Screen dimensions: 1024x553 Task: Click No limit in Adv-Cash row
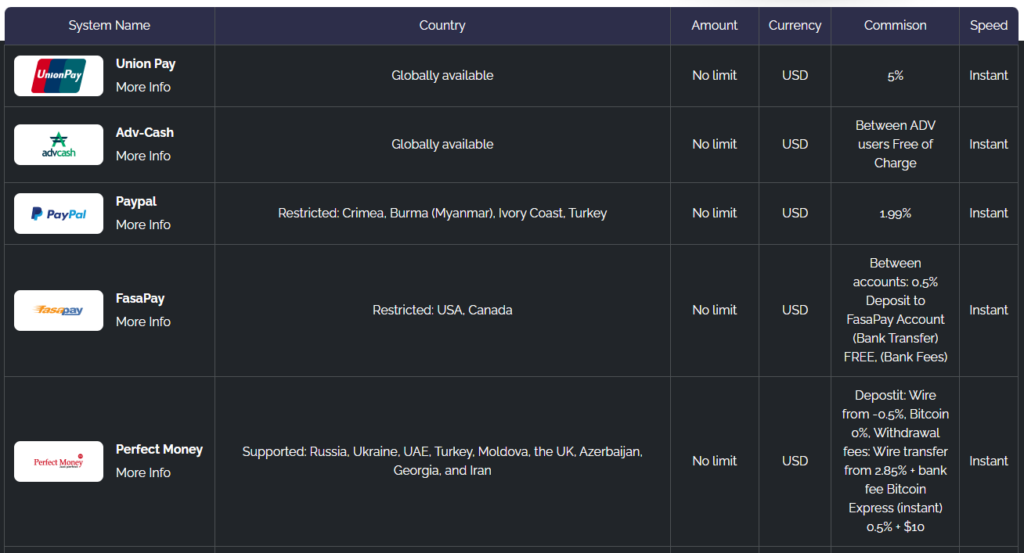tap(714, 144)
